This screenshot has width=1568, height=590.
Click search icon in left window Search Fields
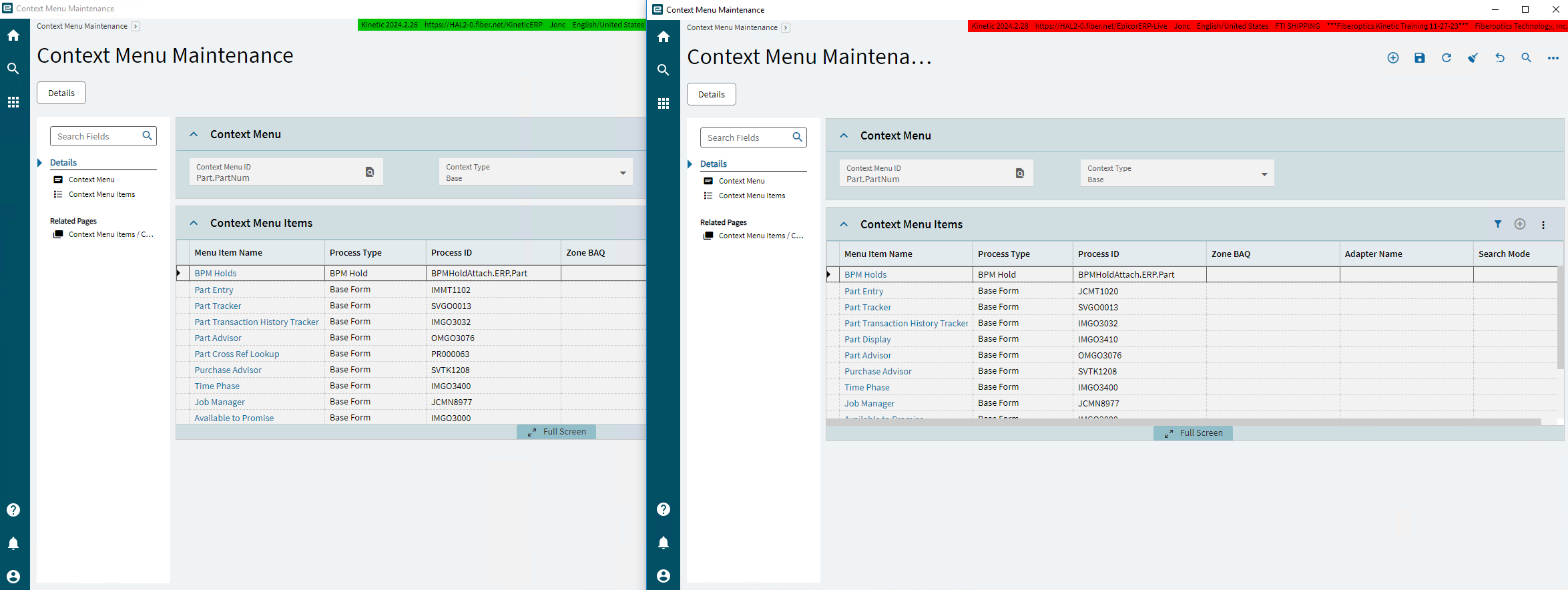(x=148, y=136)
